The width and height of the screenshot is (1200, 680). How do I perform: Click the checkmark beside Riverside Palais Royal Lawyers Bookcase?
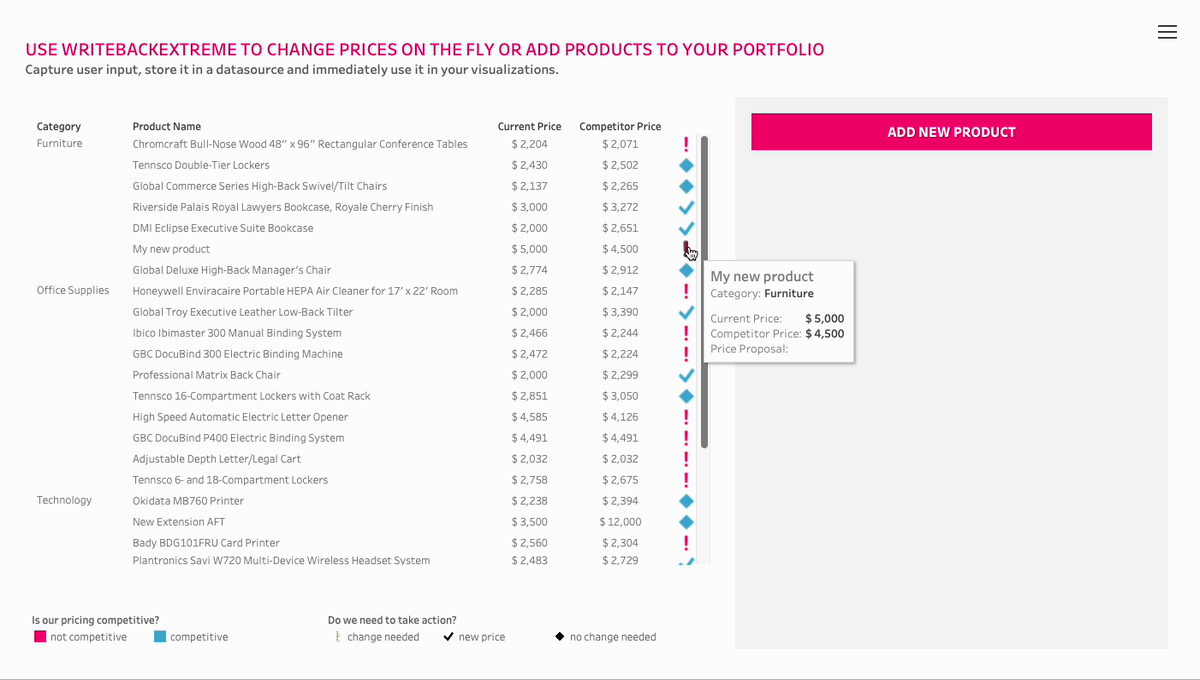pos(686,207)
